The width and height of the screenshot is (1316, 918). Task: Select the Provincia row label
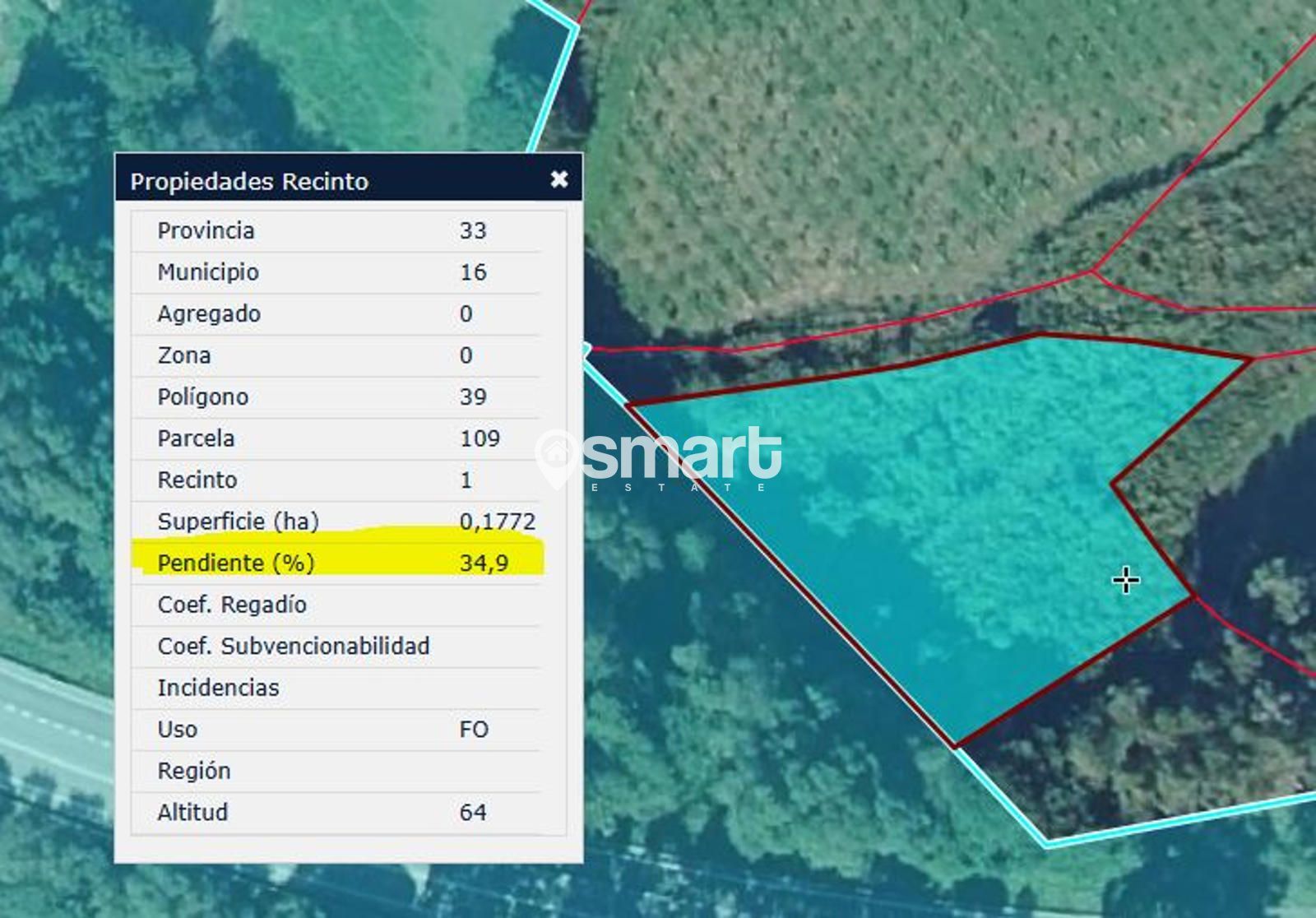tap(206, 230)
